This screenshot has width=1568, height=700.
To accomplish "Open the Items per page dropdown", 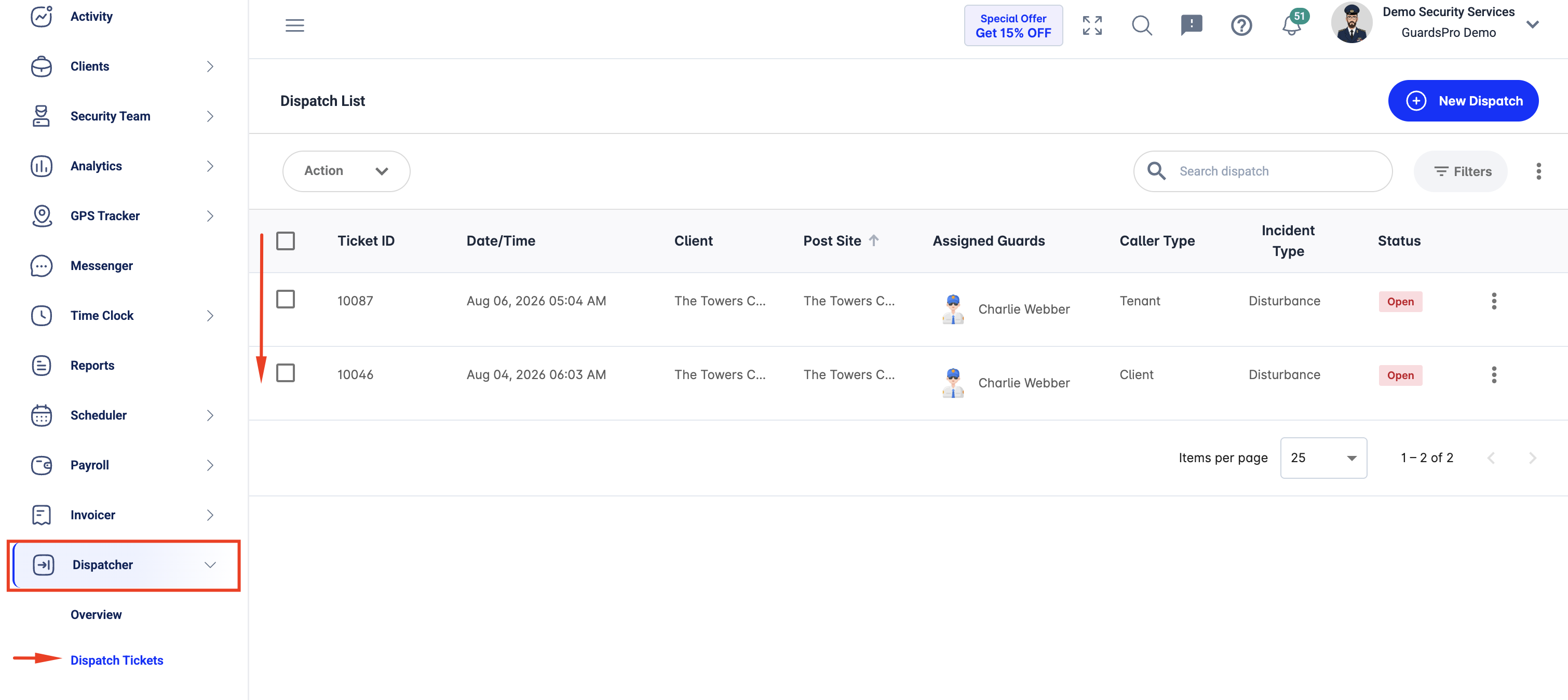I will 1323,457.
